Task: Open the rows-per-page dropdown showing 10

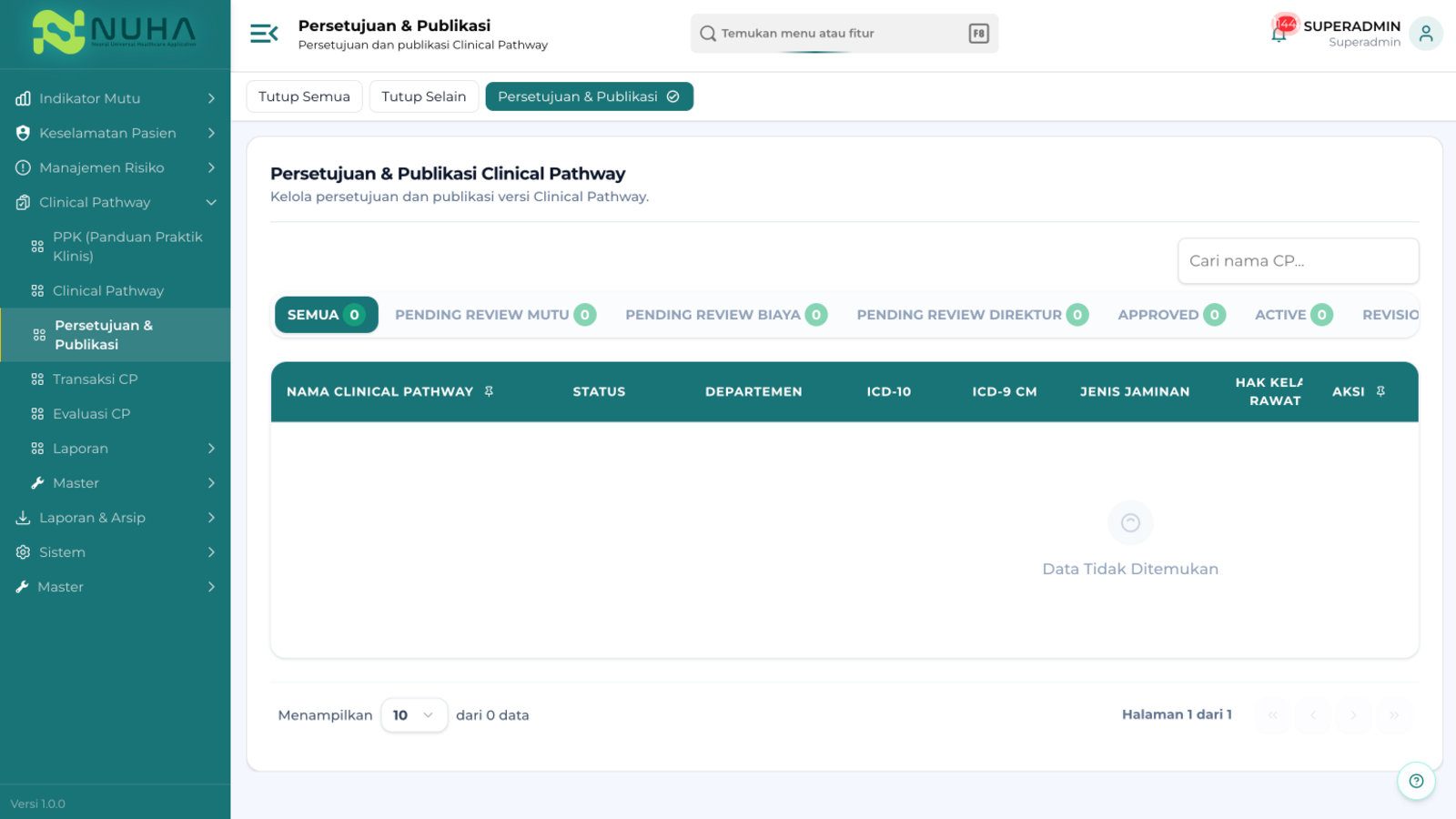Action: (x=414, y=715)
